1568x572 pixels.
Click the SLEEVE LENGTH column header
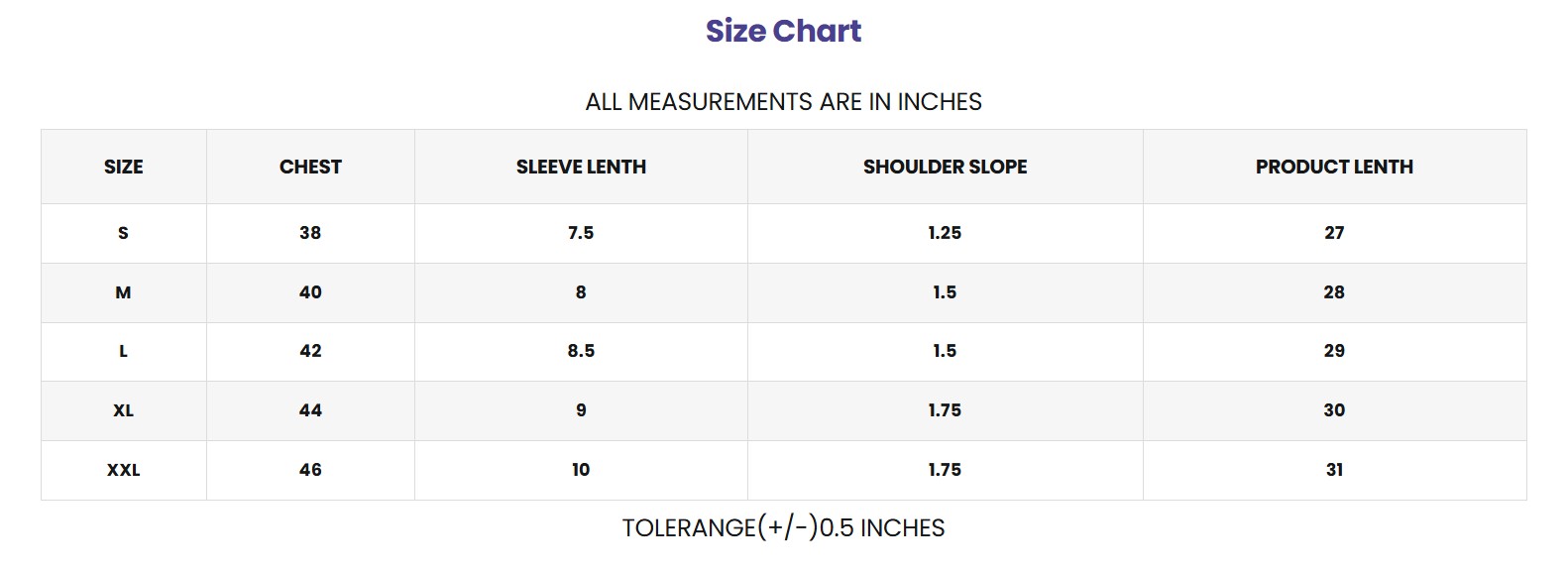coord(581,167)
